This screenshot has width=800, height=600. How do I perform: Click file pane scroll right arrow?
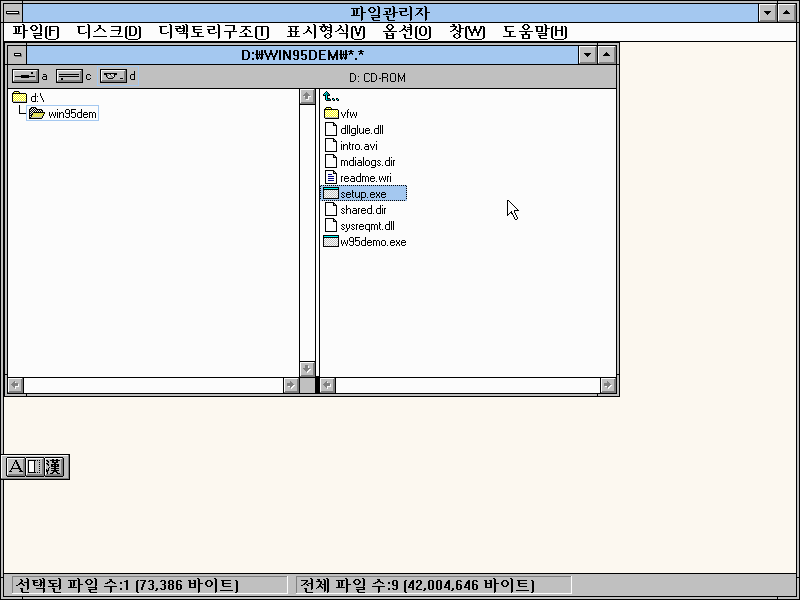pos(607,385)
